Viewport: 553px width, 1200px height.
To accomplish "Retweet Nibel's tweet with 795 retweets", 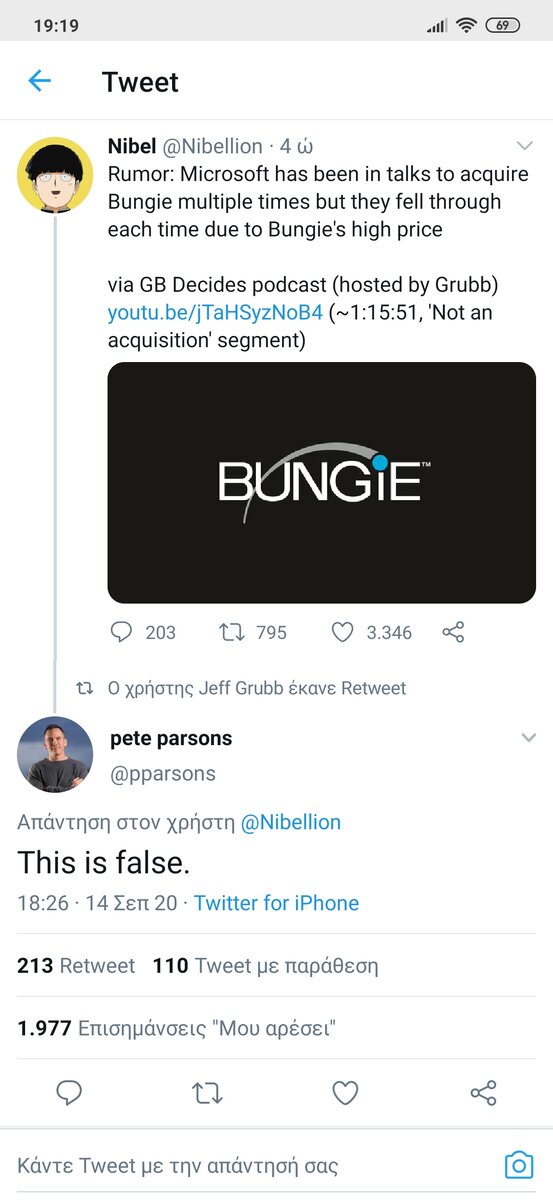I will [x=230, y=632].
